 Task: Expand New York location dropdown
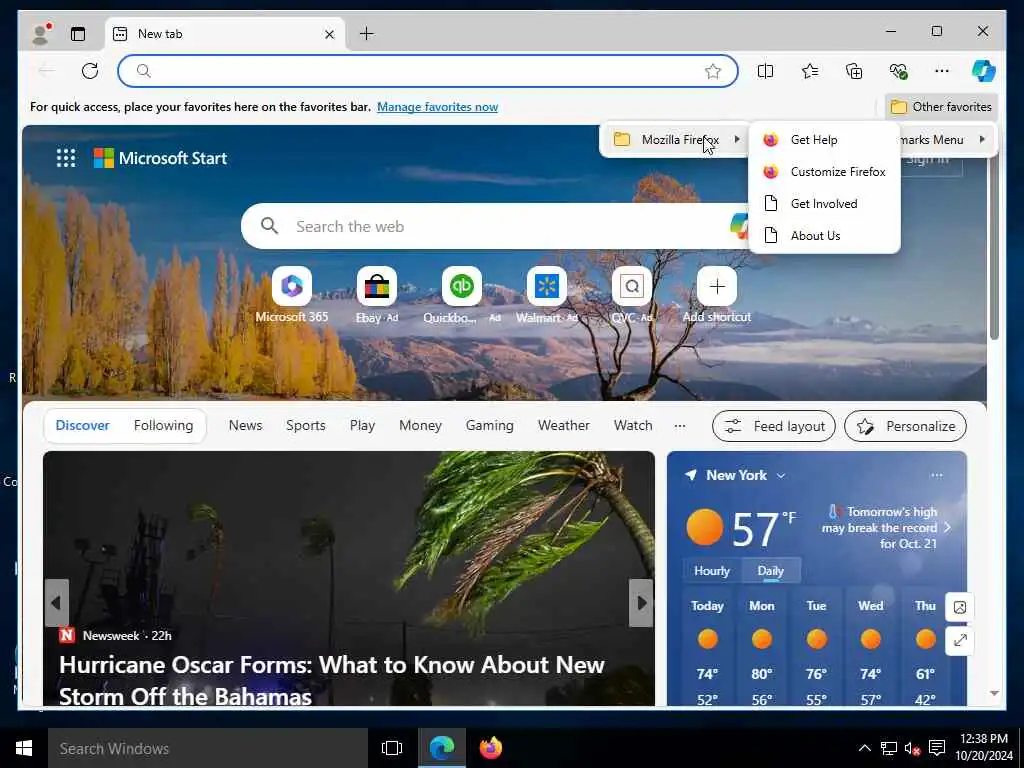pos(781,475)
